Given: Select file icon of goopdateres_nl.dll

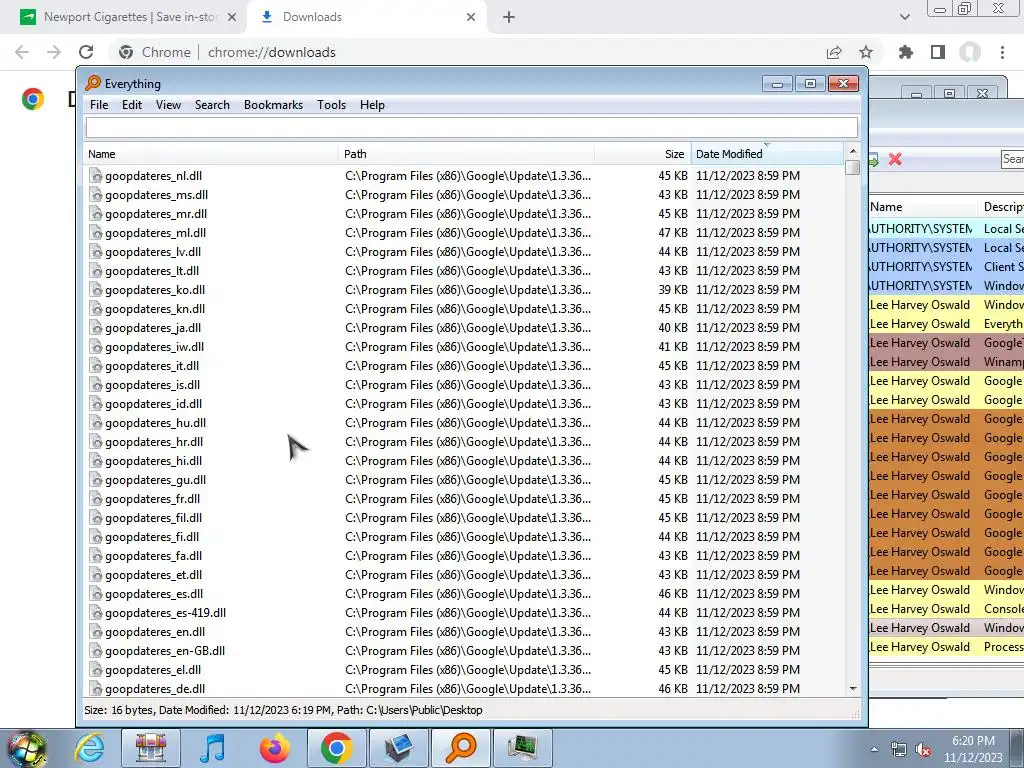Looking at the screenshot, I should (x=96, y=176).
